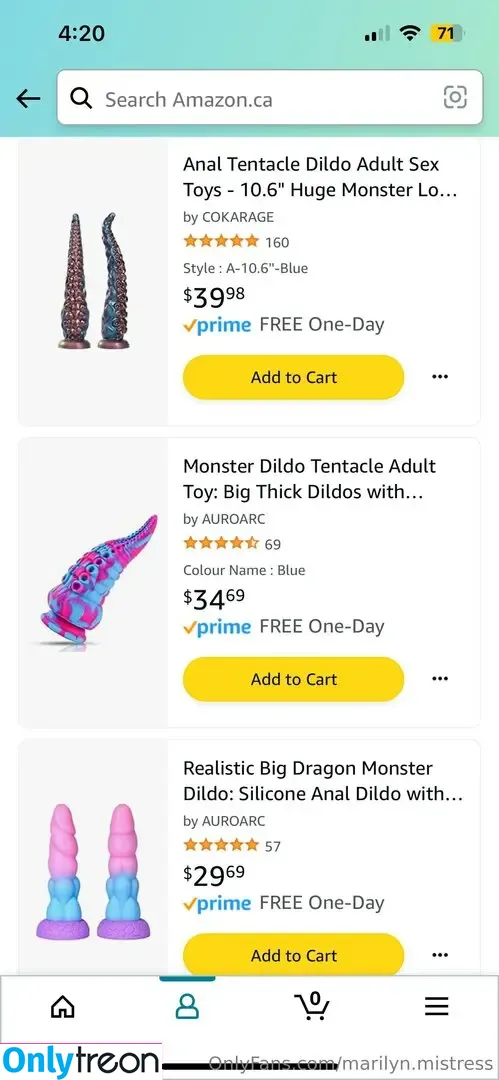Open the Realistic Big Dragon product title
Viewport: 499px width, 1080px height.
[x=323, y=780]
